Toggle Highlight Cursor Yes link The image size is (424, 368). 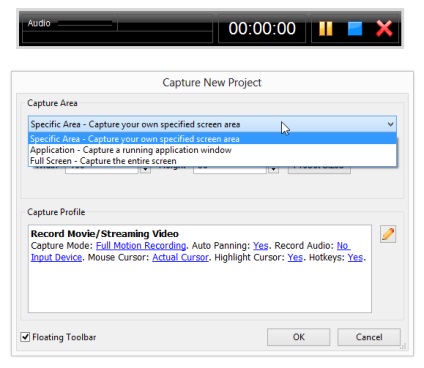[x=295, y=257]
